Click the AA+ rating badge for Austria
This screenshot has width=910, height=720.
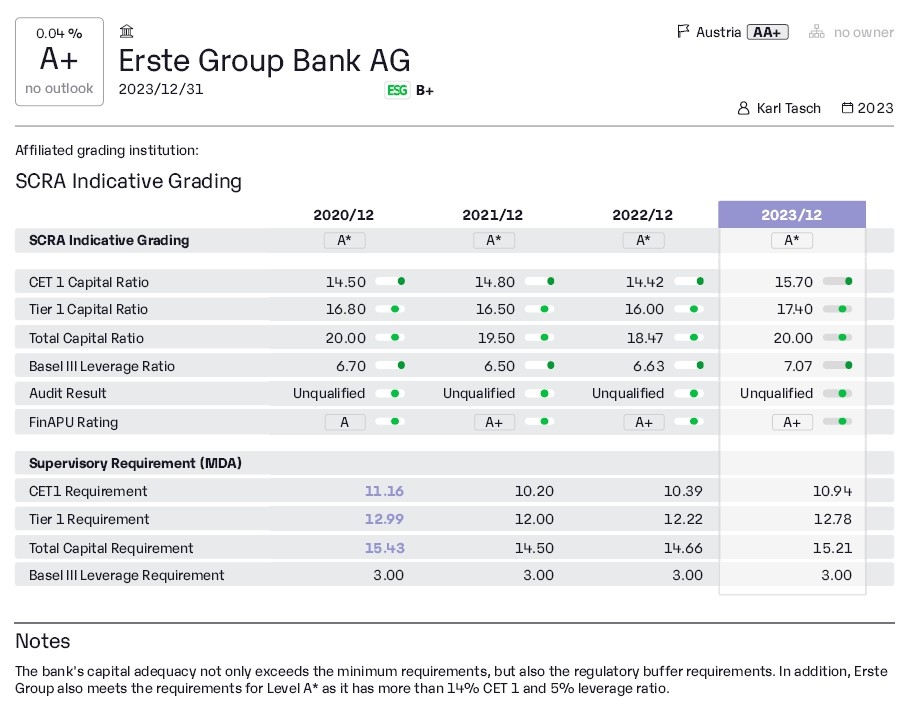click(x=767, y=32)
